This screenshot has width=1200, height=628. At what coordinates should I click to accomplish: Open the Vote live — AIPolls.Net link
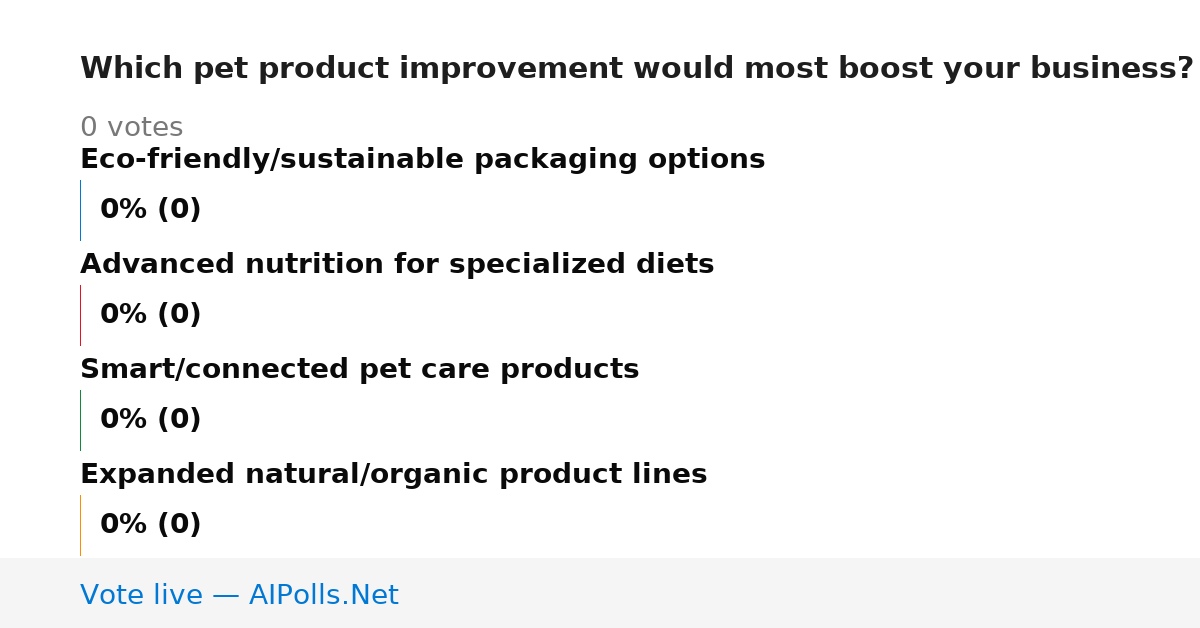pyautogui.click(x=239, y=595)
